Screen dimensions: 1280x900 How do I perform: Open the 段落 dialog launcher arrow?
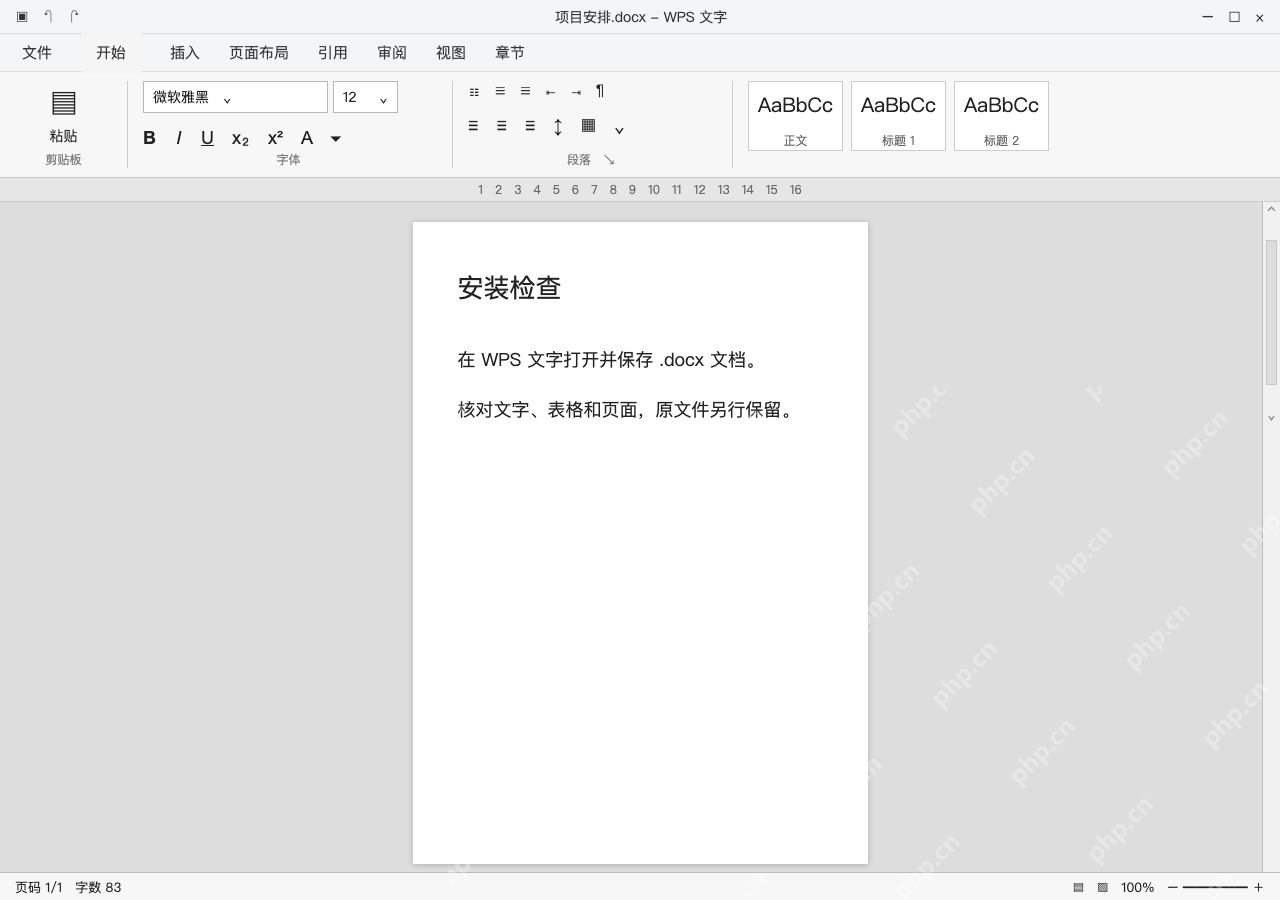click(x=609, y=160)
